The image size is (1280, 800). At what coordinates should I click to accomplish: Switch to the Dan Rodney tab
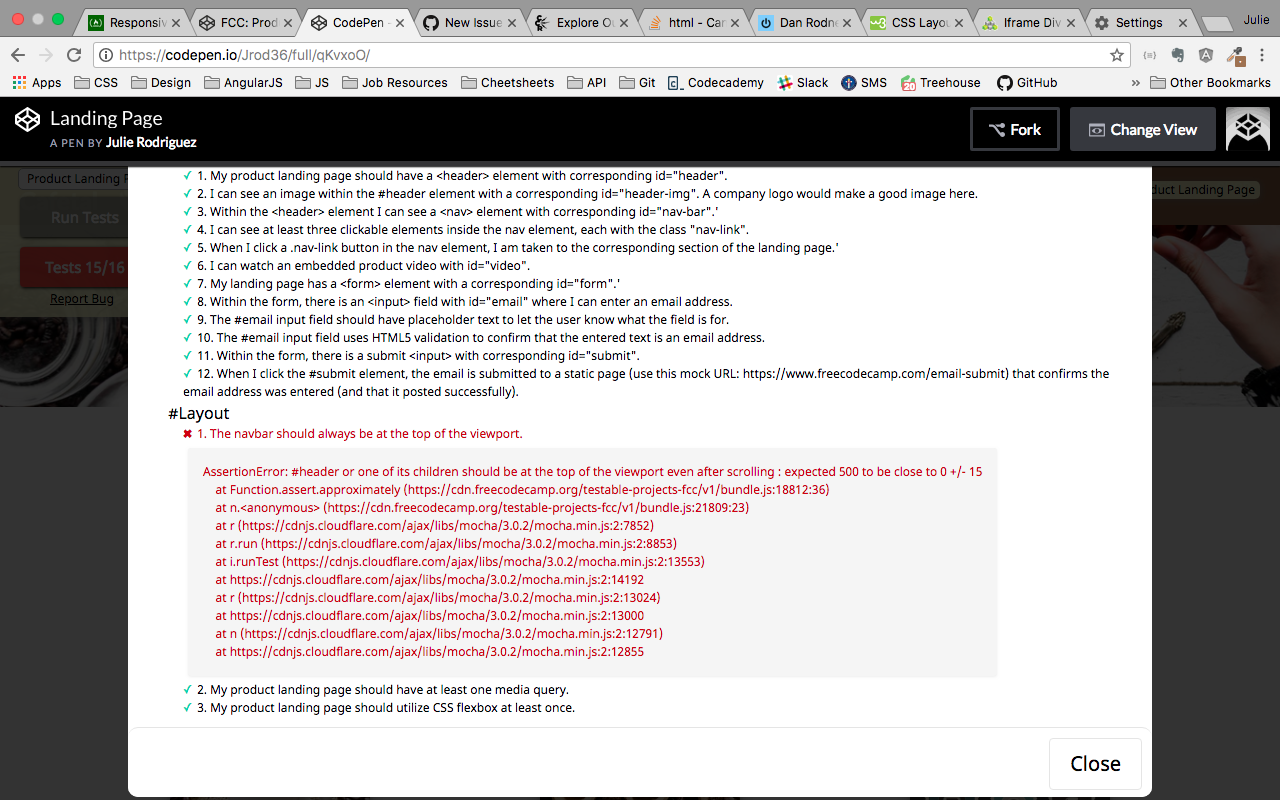(805, 22)
